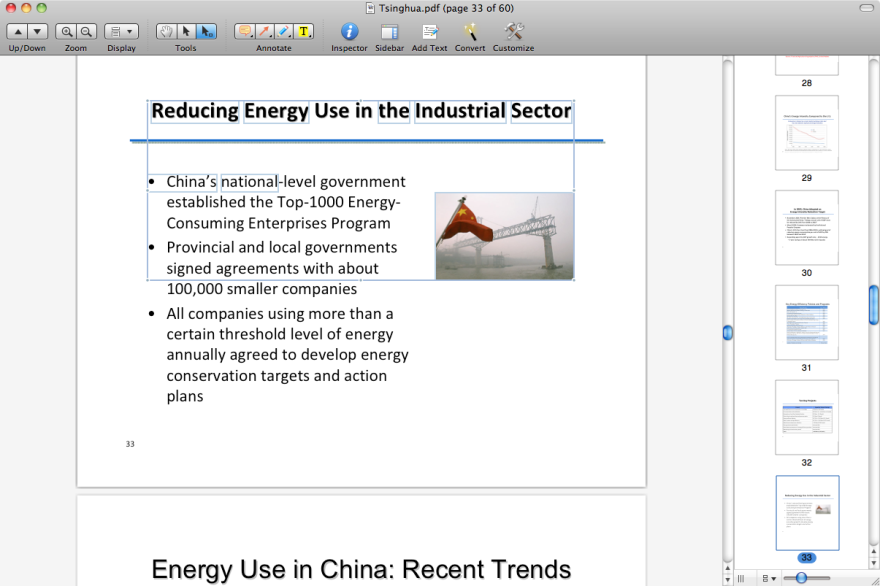
Task: Click the zoom slider handle
Action: pyautogui.click(x=802, y=577)
